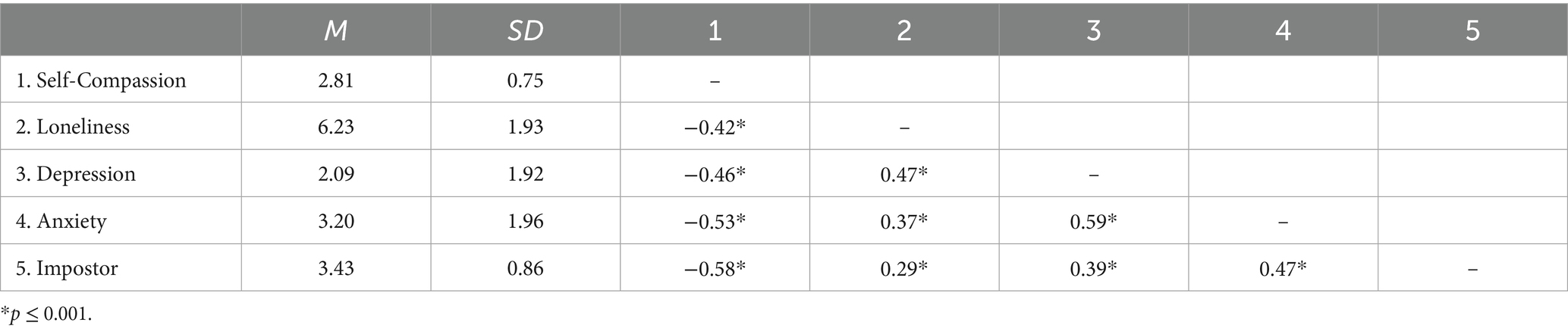Screen dimensions: 1568x332
Task: Select the Self-Compassion row label
Action: 101,80
